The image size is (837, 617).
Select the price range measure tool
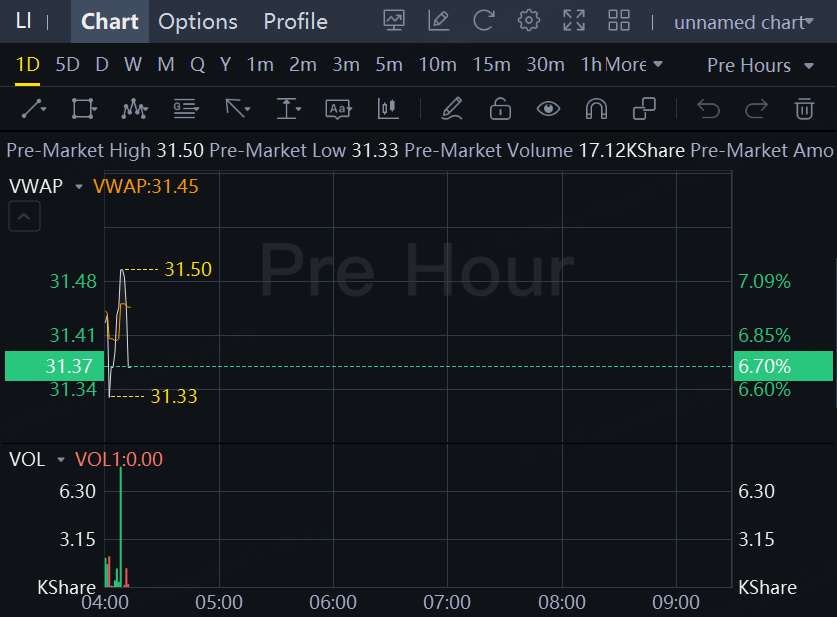coord(288,109)
